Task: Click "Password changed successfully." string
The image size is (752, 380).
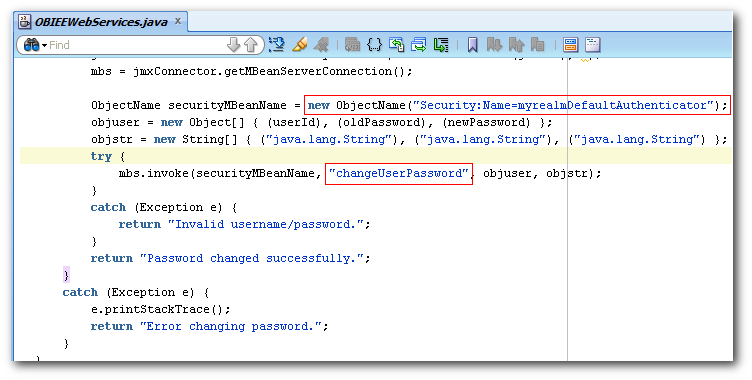Action: (x=252, y=258)
